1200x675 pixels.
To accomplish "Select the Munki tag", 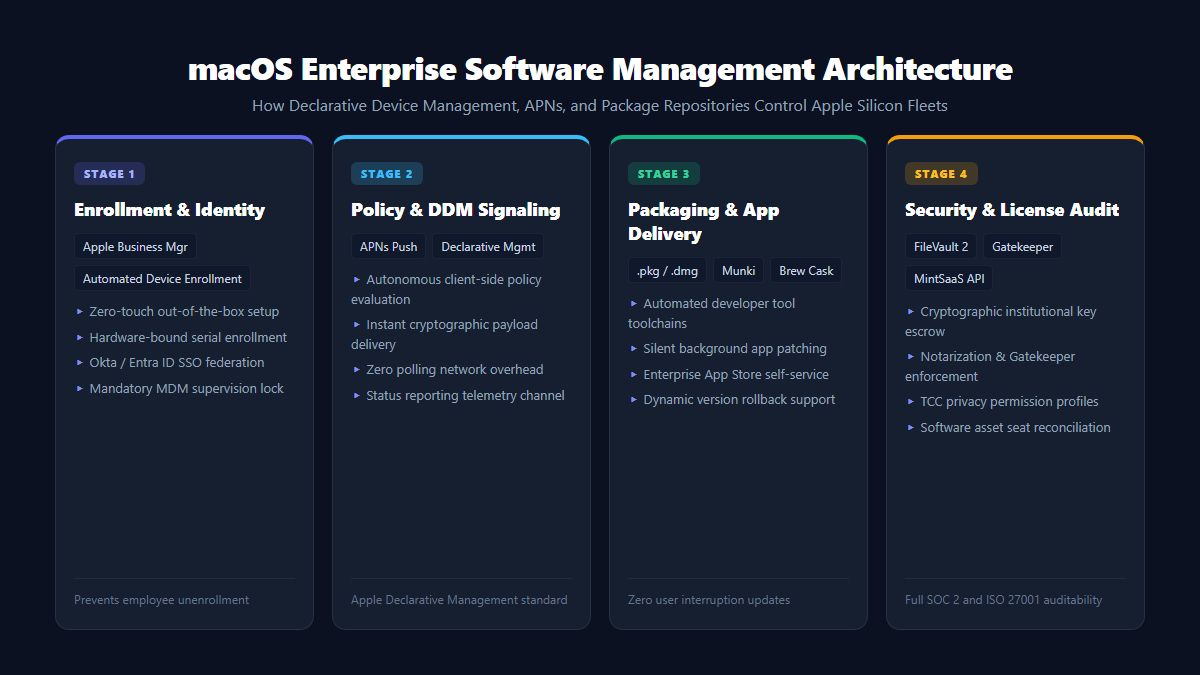I will coord(738,271).
